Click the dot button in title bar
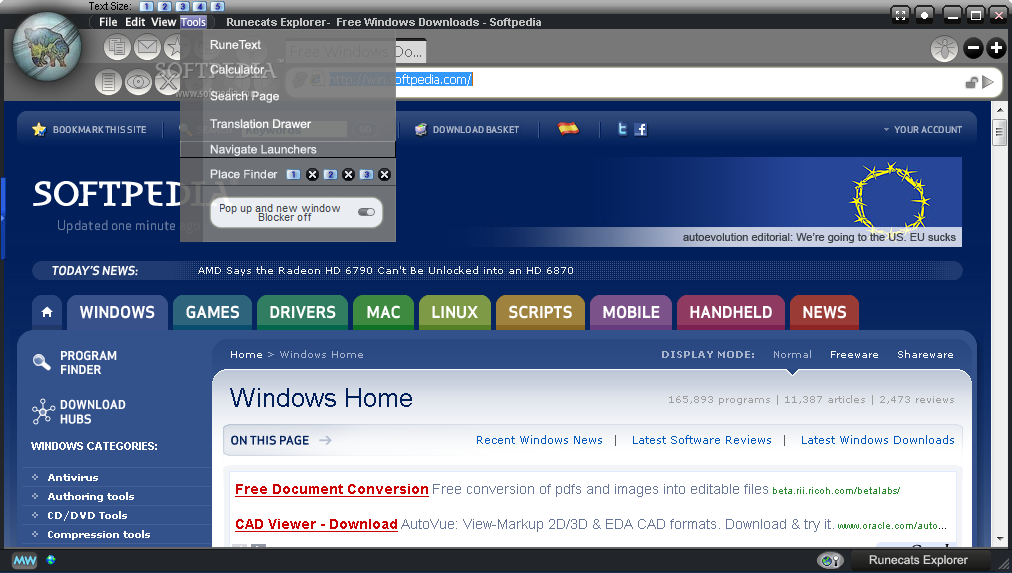1012x573 pixels. click(925, 14)
